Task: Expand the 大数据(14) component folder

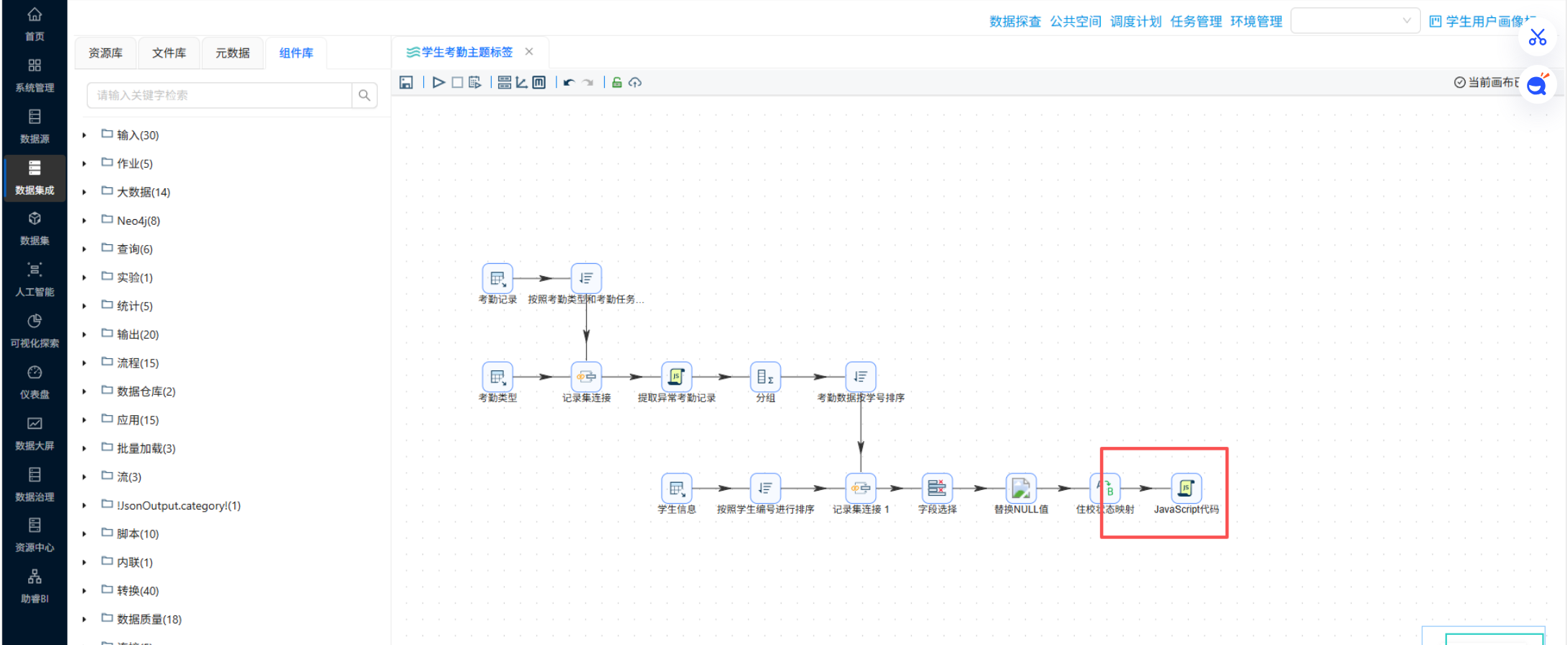Action: coord(84,192)
